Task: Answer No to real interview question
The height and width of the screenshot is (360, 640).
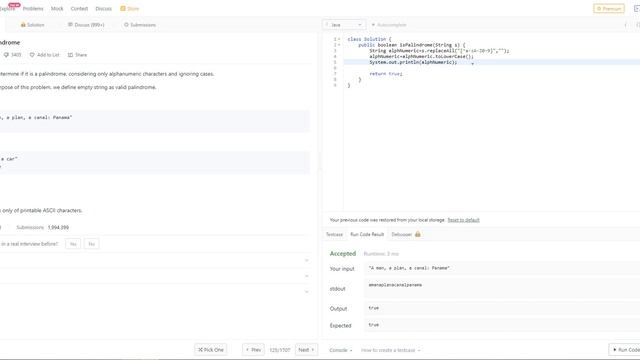Action: pos(91,244)
